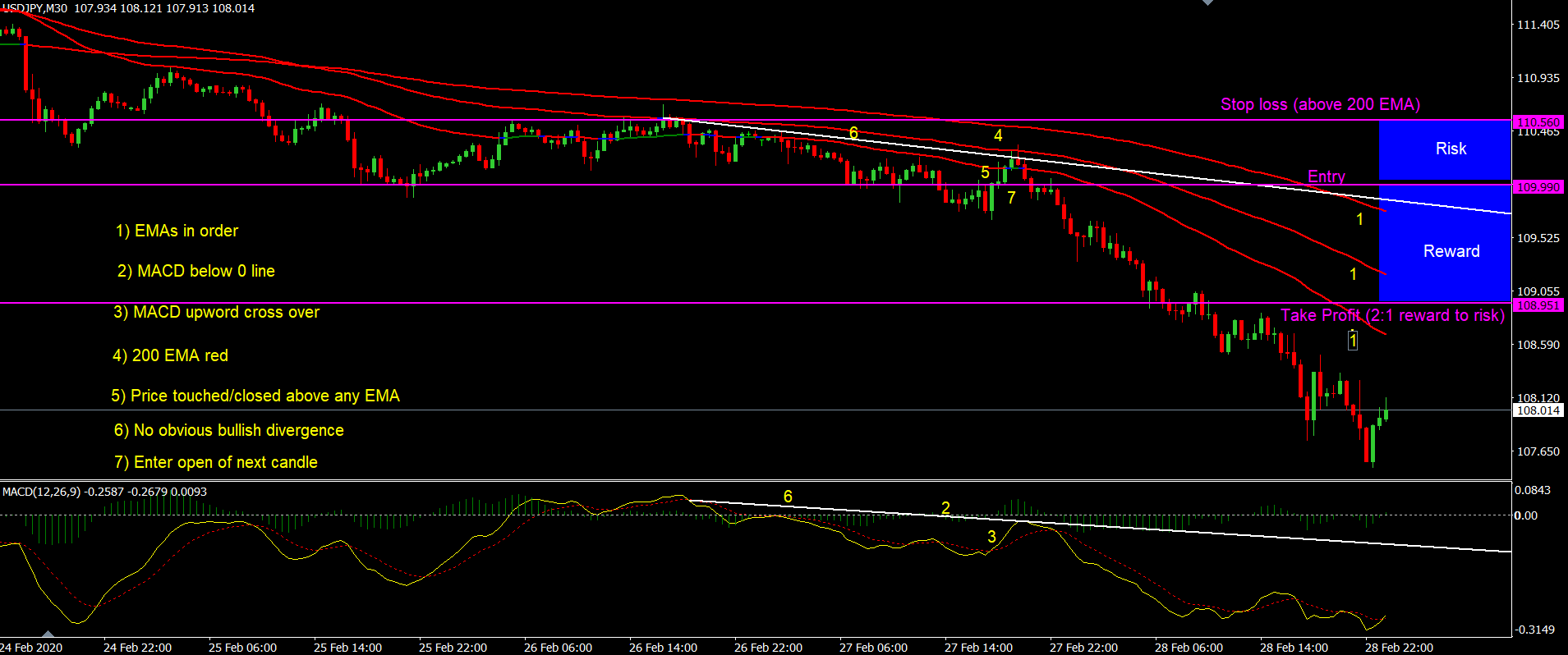This screenshot has height=655, width=1568.
Task: Click the '7) Enter open of next candle' text
Action: click(x=216, y=462)
